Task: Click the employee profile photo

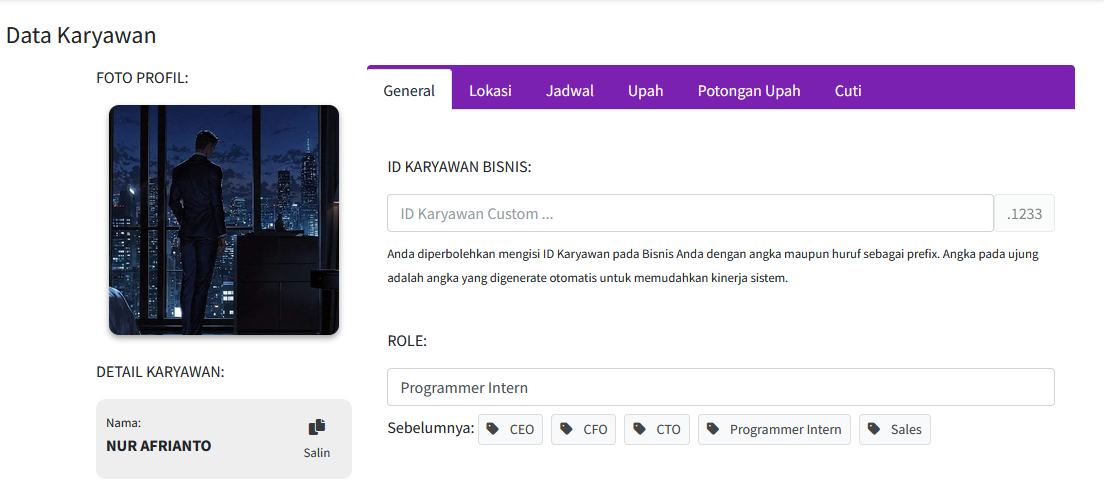Action: tap(224, 220)
